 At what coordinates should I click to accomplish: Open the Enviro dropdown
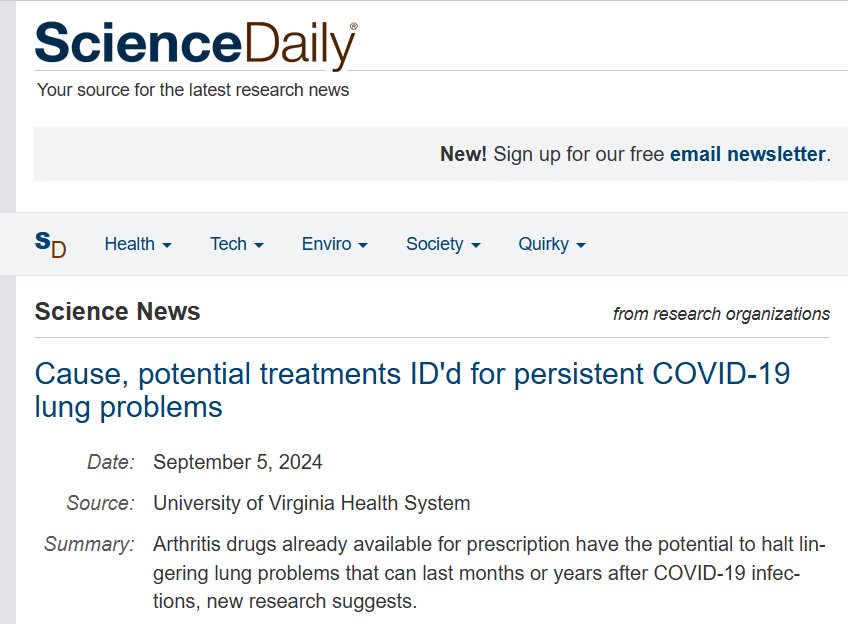click(334, 244)
